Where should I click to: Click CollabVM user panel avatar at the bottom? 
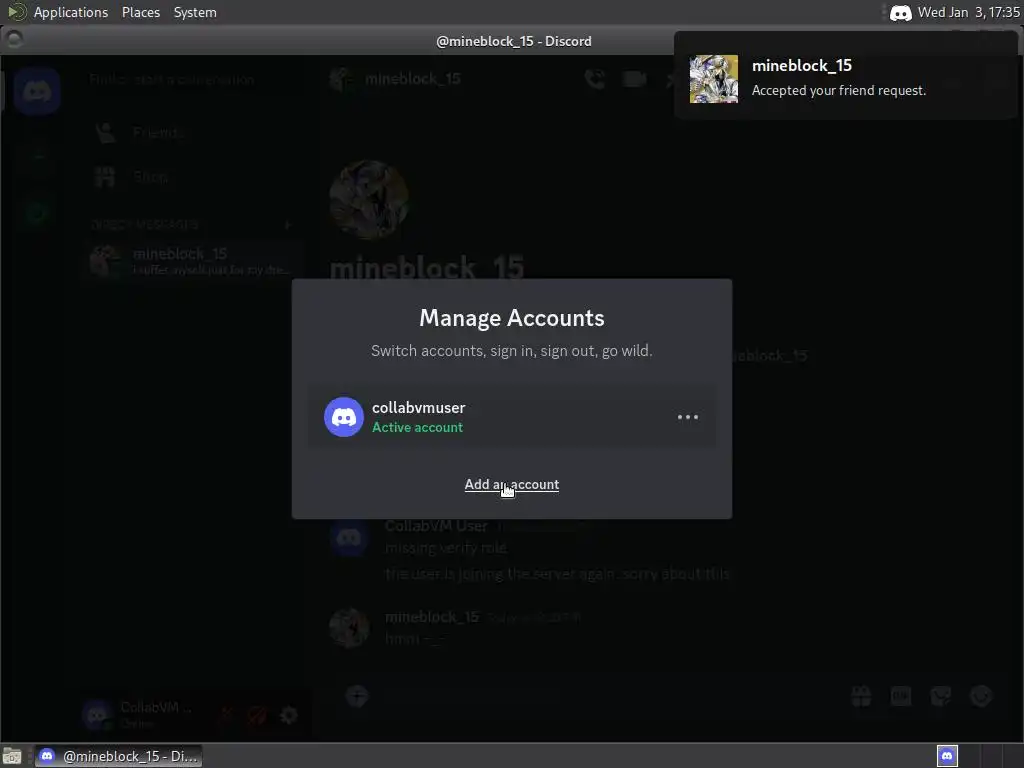point(97,715)
